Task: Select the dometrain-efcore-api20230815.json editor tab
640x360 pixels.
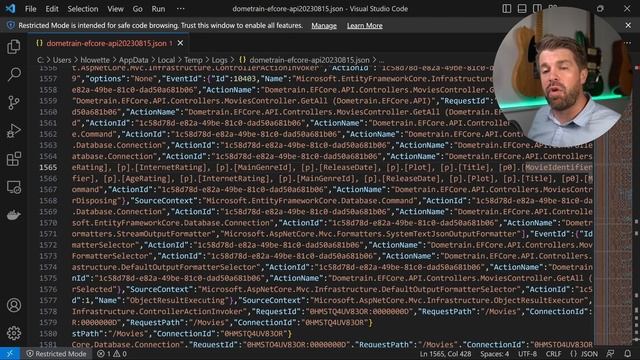Action: [x=107, y=43]
